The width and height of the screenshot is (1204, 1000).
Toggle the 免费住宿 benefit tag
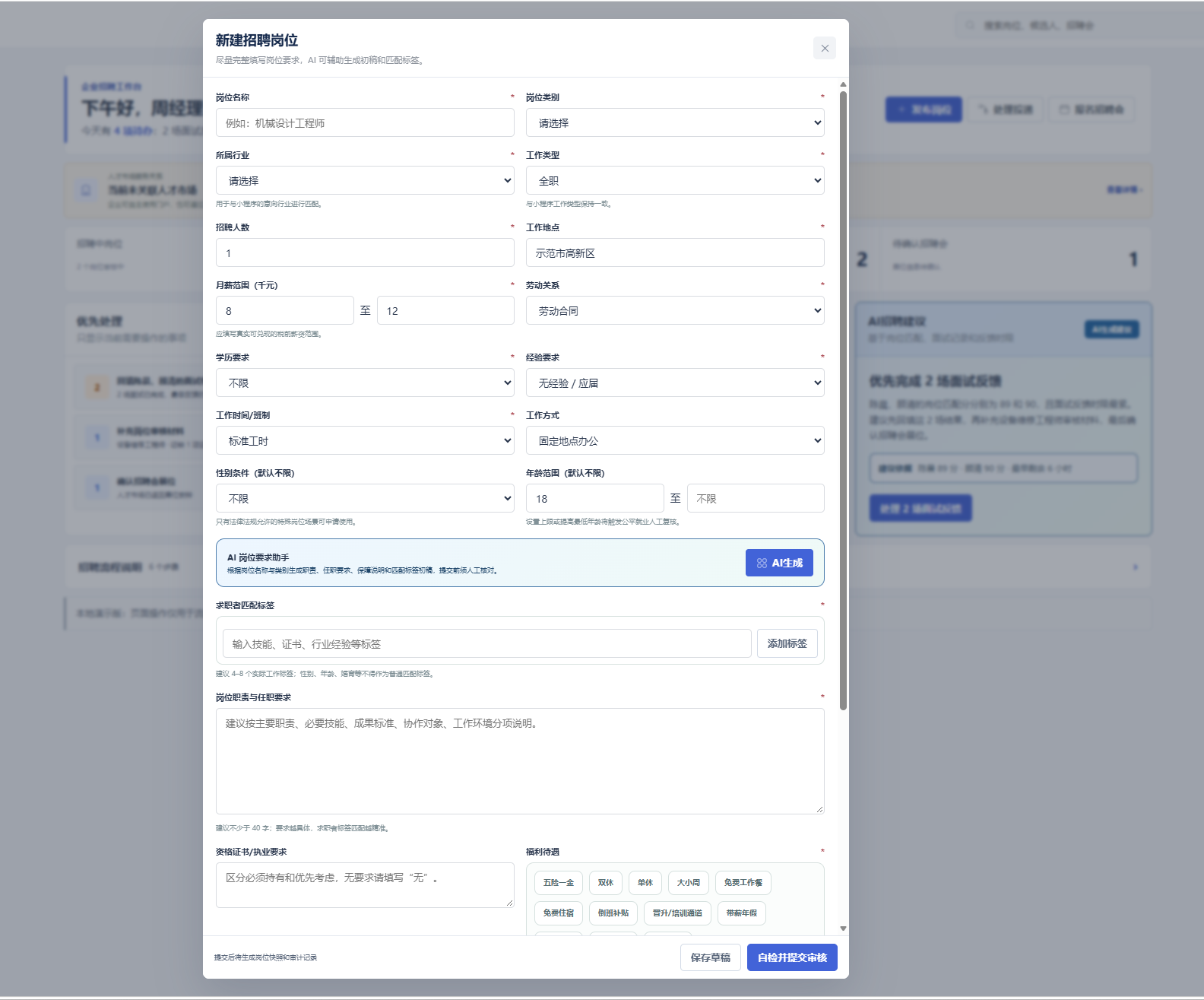[x=559, y=913]
